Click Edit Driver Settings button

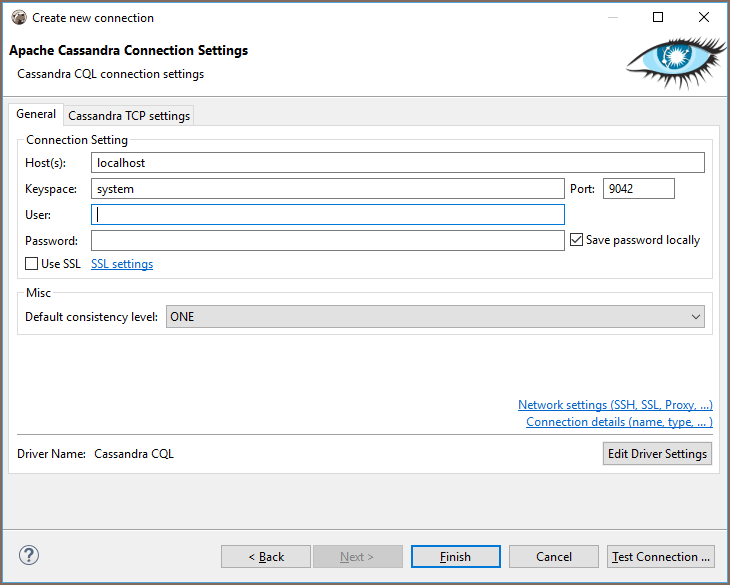pos(657,454)
